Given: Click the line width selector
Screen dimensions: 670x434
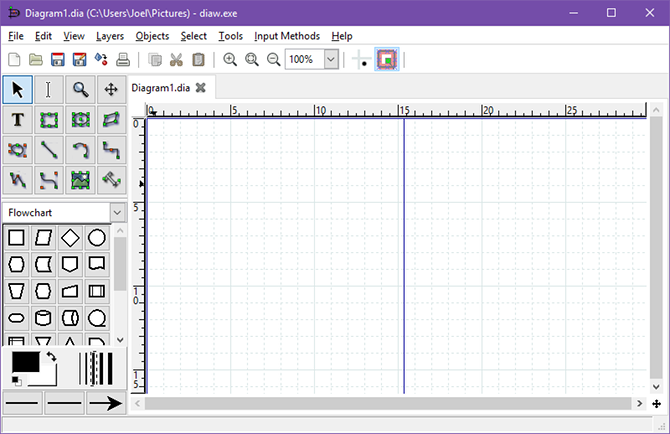Looking at the screenshot, I should pos(94,368).
